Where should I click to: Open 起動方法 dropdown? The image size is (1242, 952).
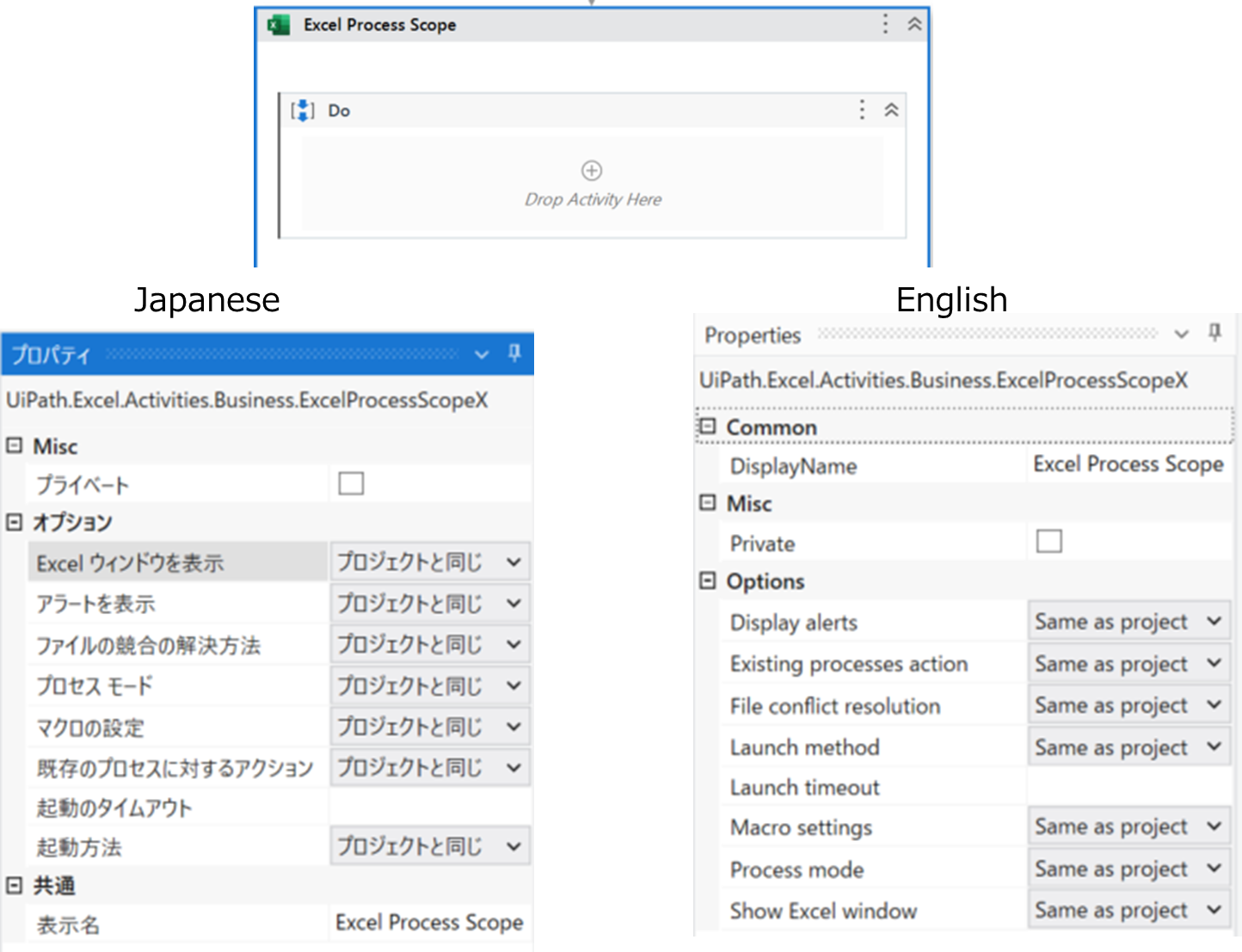tap(430, 846)
